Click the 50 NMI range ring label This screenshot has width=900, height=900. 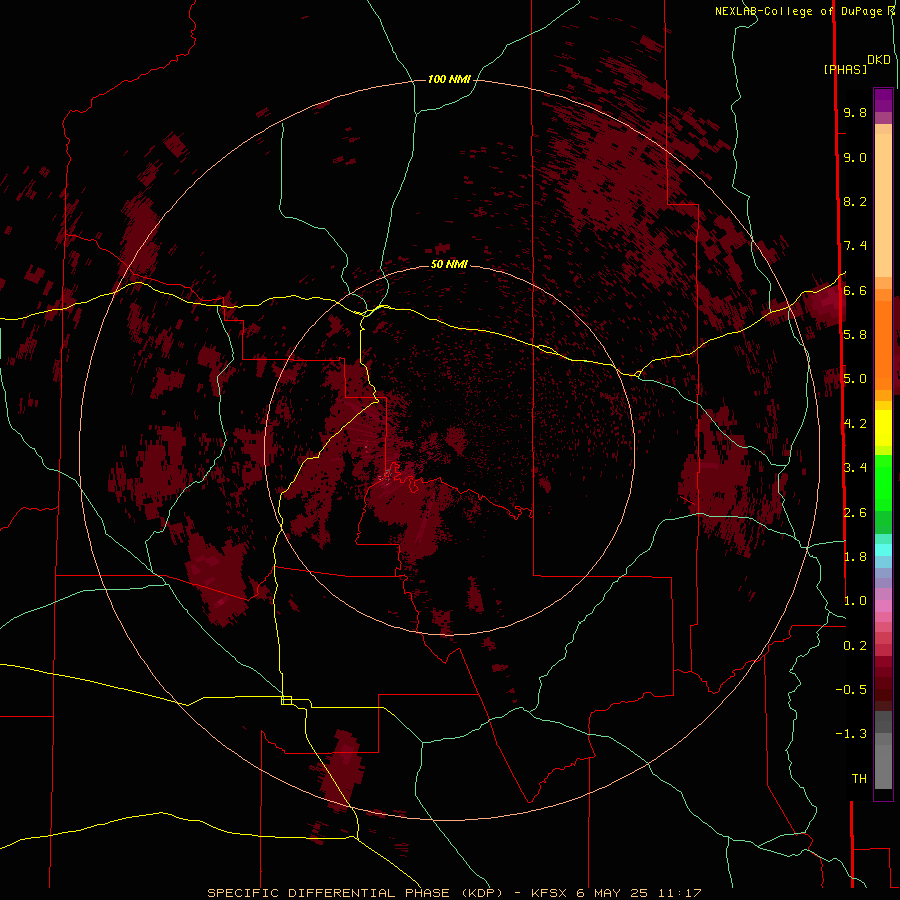(449, 264)
